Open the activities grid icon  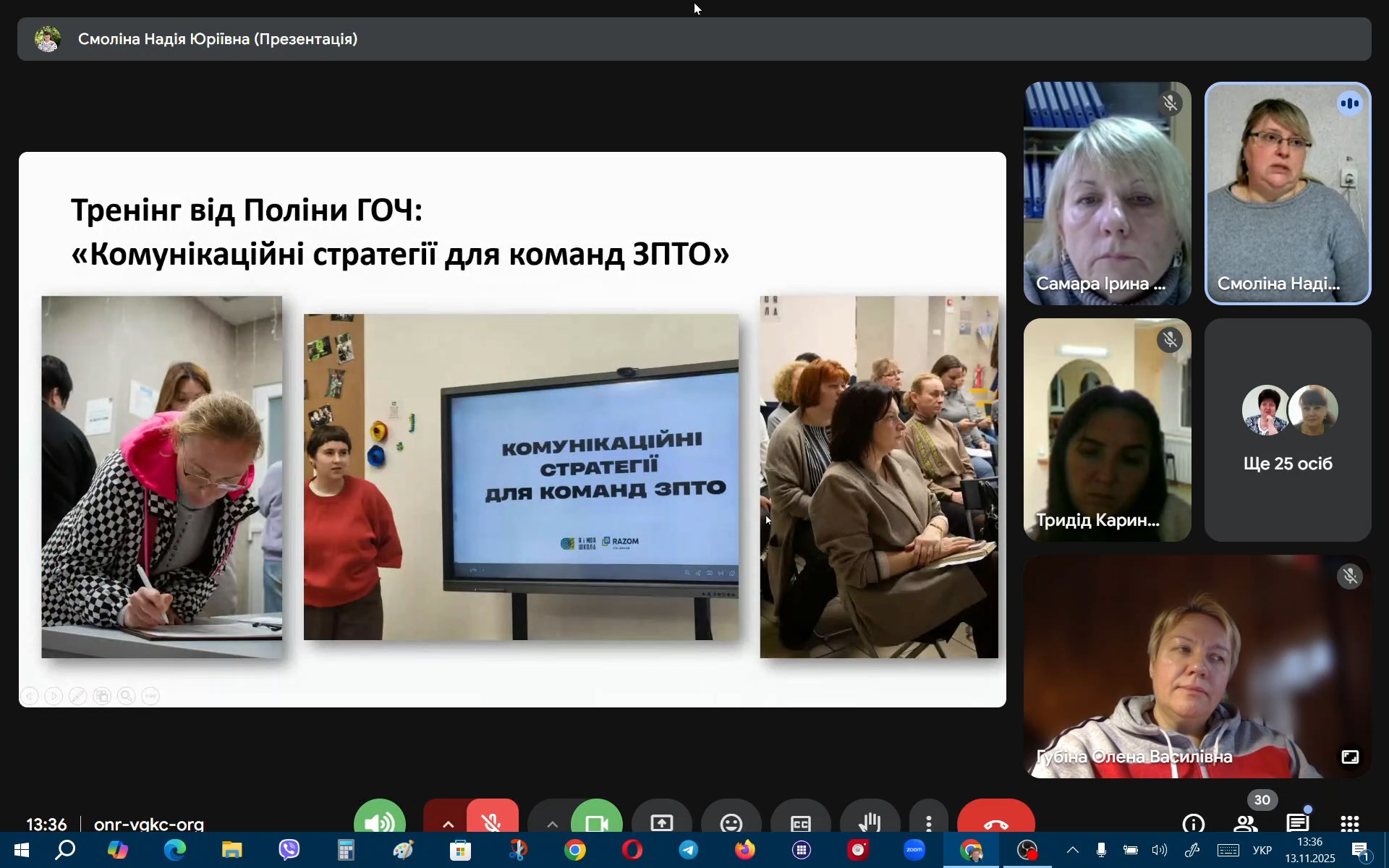click(1349, 822)
